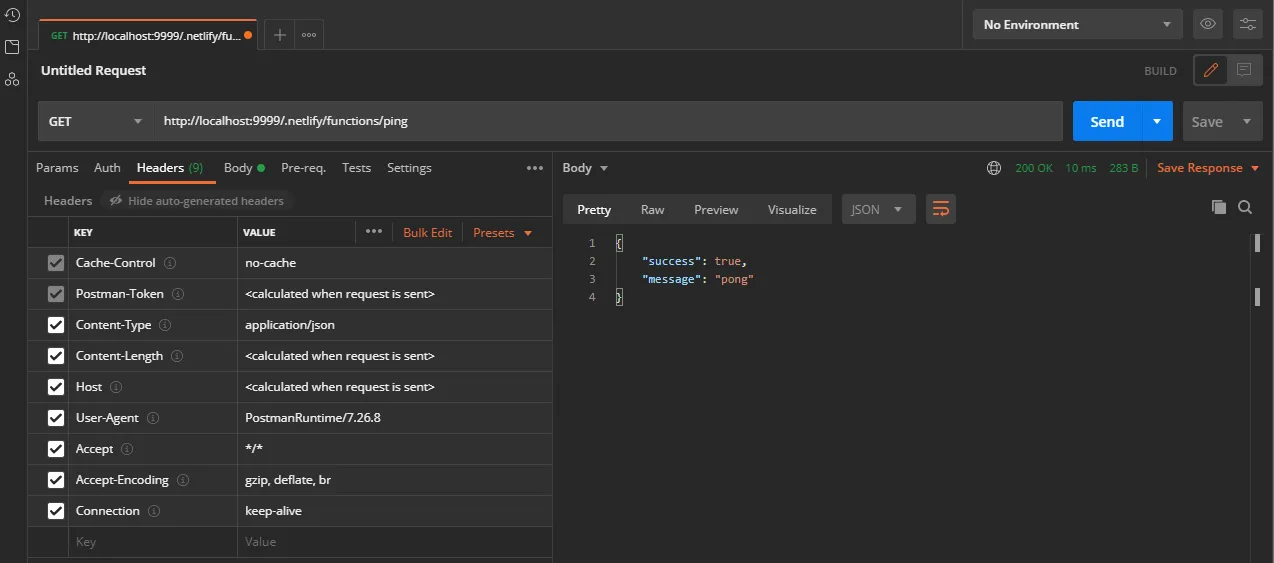Open the request Body tab
1274x563 pixels.
244,168
